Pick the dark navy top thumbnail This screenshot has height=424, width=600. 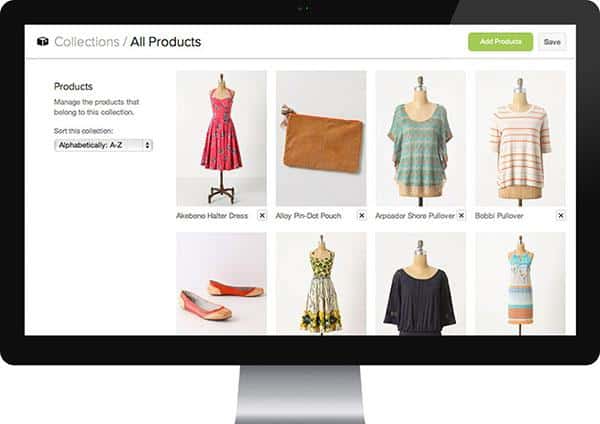420,284
